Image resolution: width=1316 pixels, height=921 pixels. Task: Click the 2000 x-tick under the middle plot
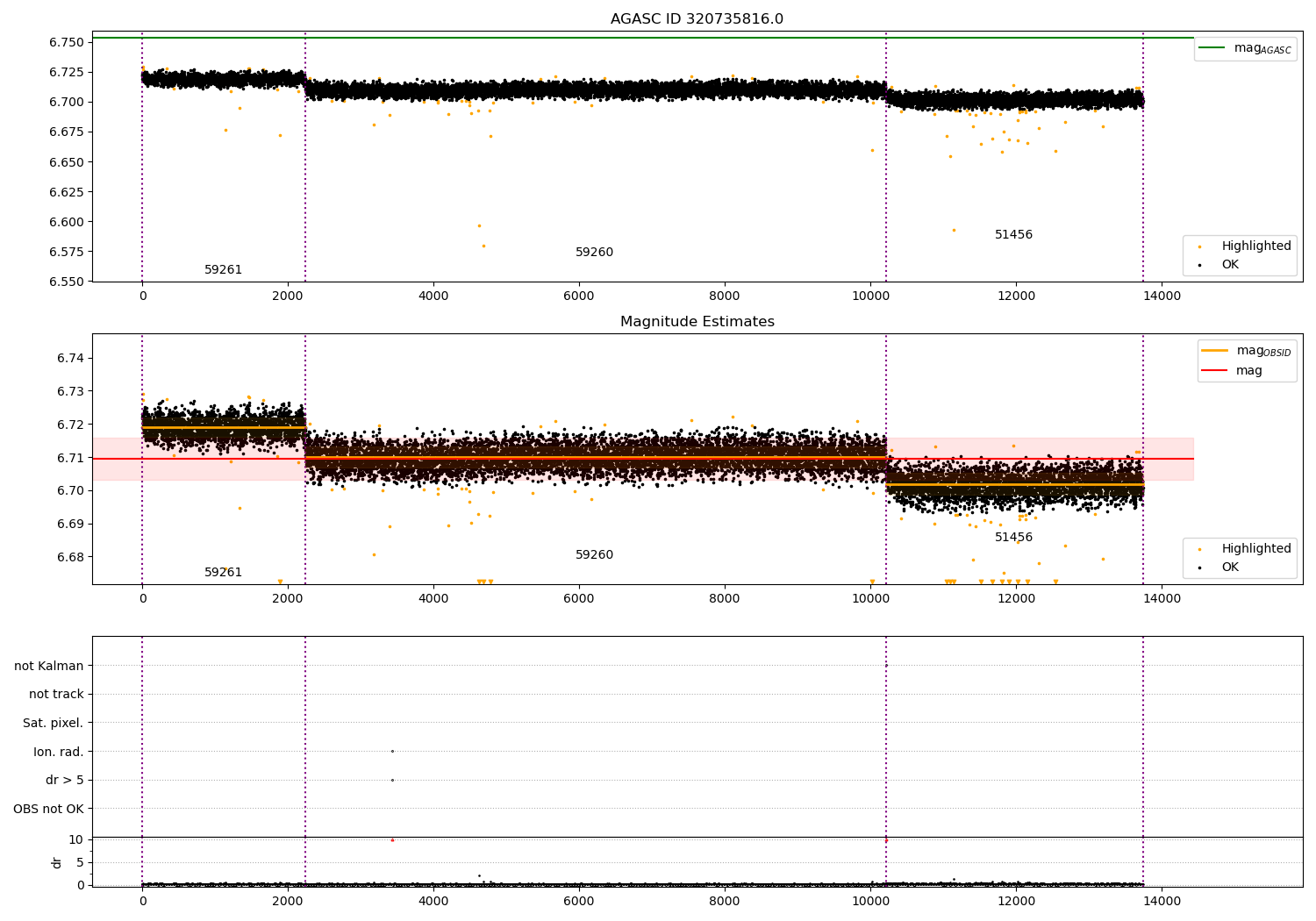pos(288,599)
